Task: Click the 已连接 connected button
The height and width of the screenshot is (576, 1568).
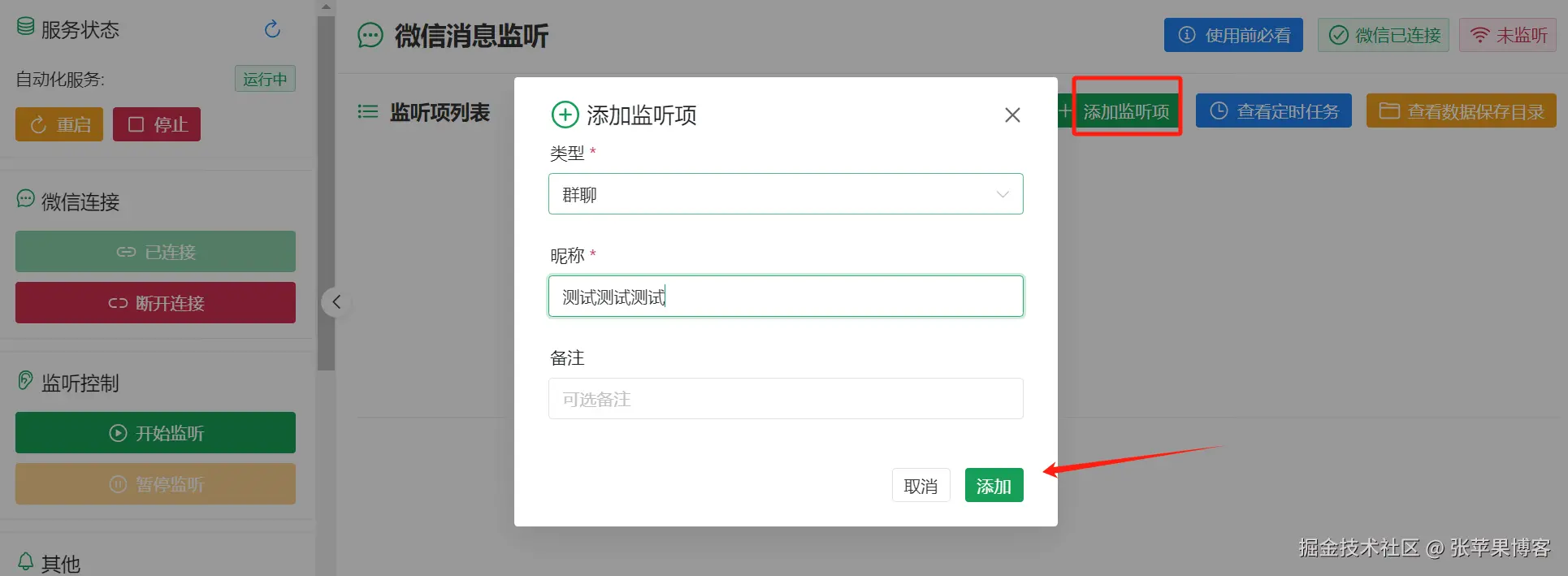Action: (x=155, y=252)
